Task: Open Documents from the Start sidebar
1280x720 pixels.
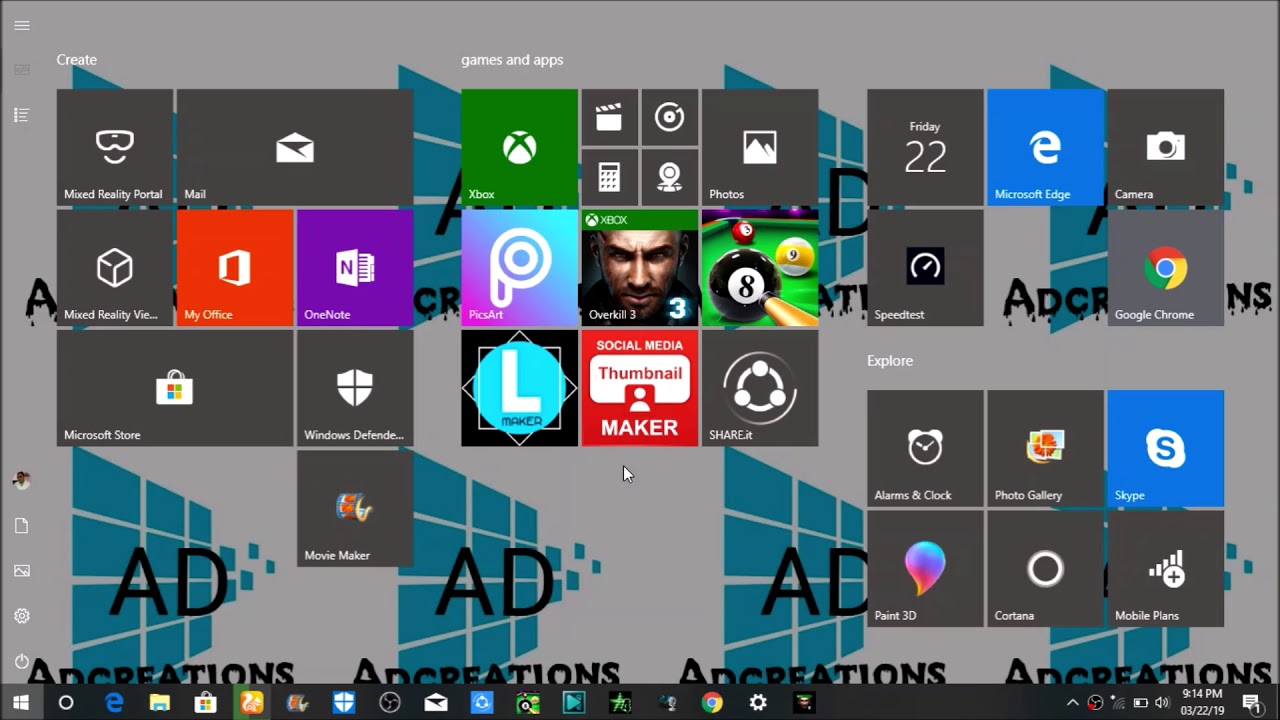Action: point(22,526)
